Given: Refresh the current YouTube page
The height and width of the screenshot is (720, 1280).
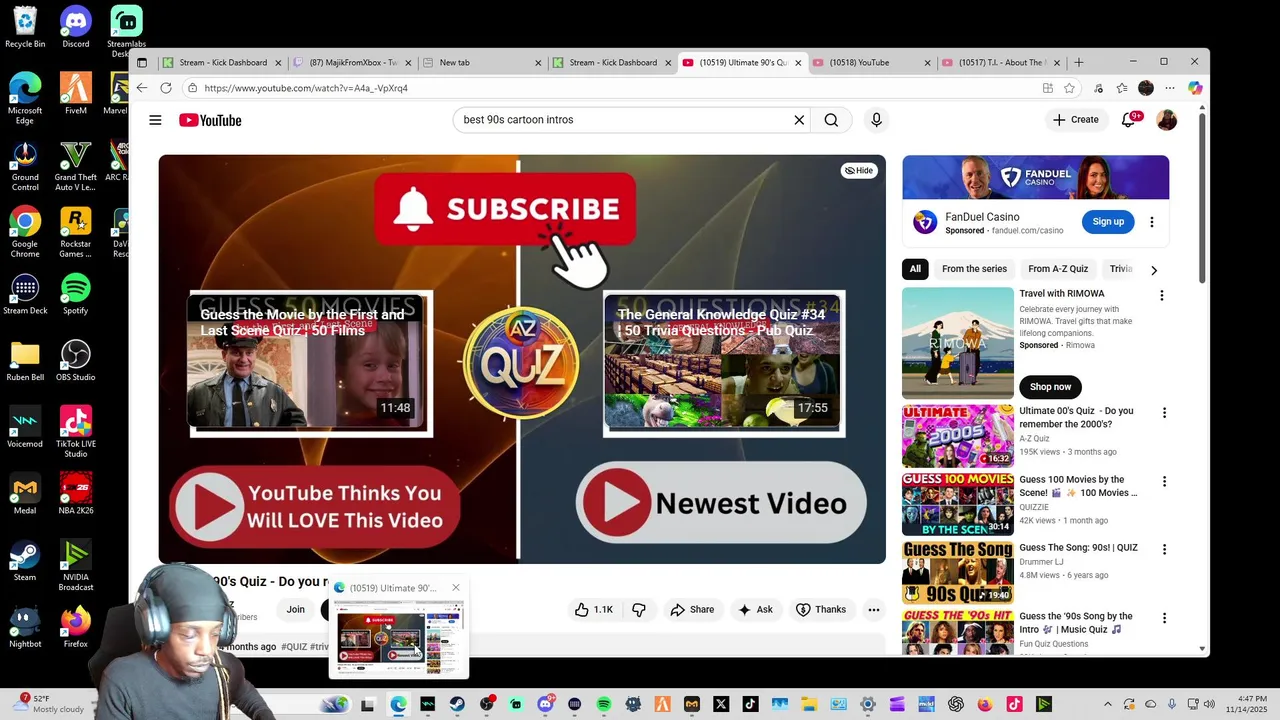Looking at the screenshot, I should (166, 88).
